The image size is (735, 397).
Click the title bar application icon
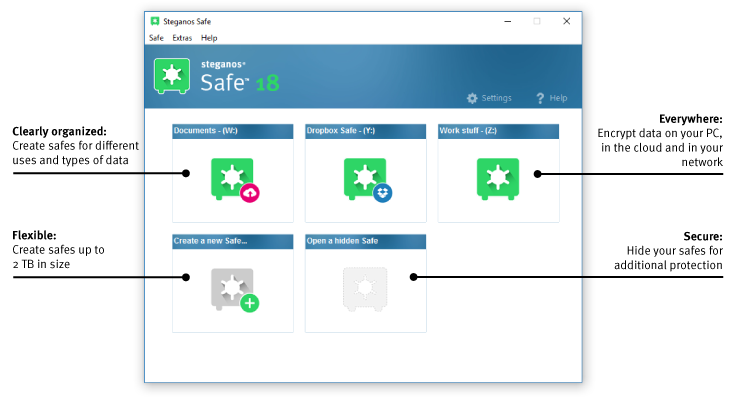[x=155, y=21]
